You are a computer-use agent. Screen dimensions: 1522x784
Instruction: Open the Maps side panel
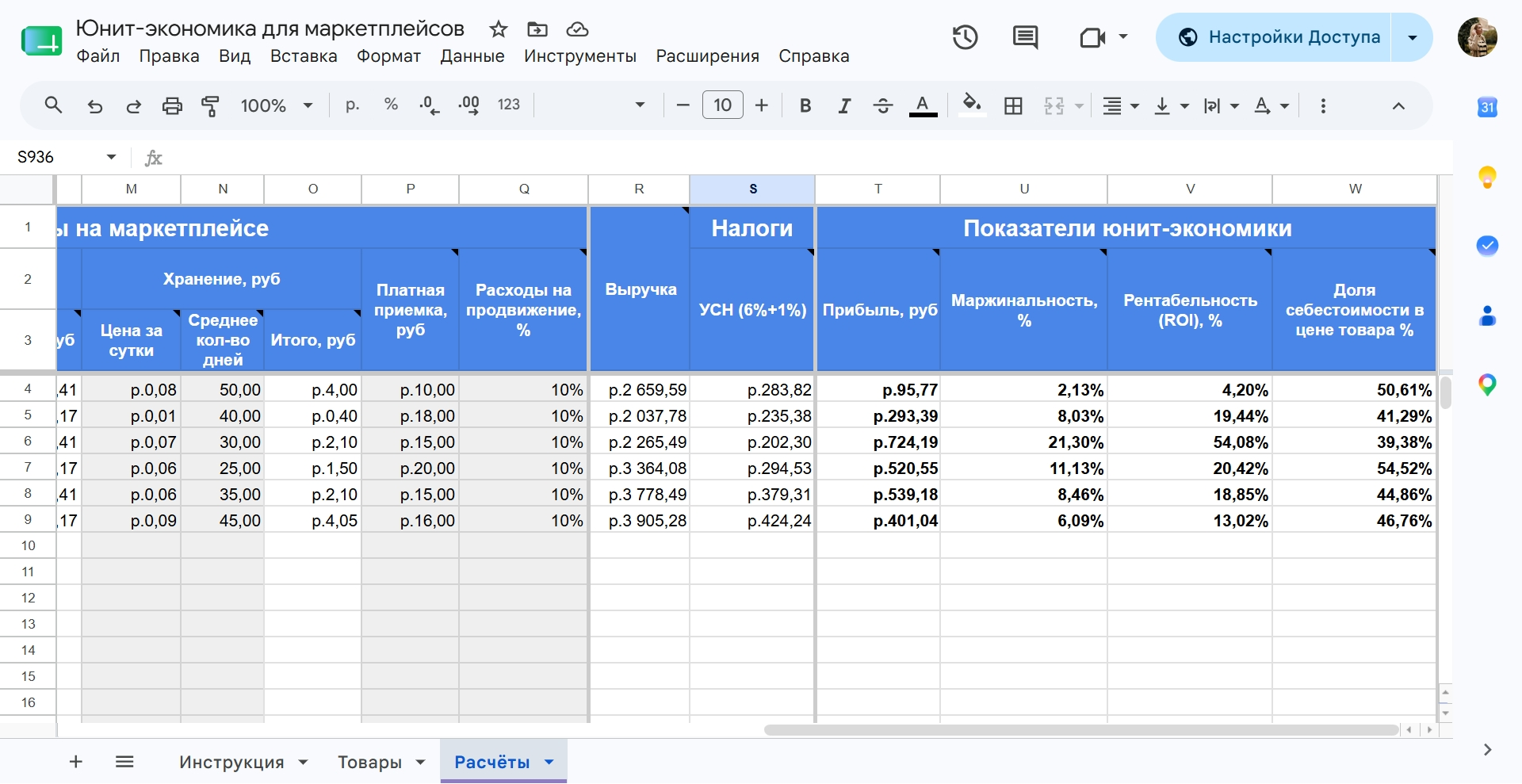pos(1487,385)
